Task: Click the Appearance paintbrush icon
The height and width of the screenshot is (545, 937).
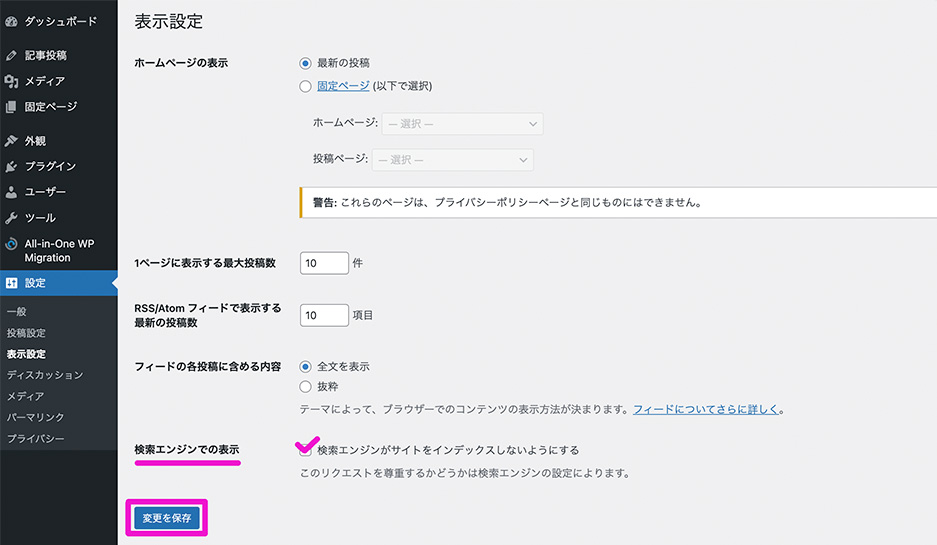Action: click(x=11, y=141)
